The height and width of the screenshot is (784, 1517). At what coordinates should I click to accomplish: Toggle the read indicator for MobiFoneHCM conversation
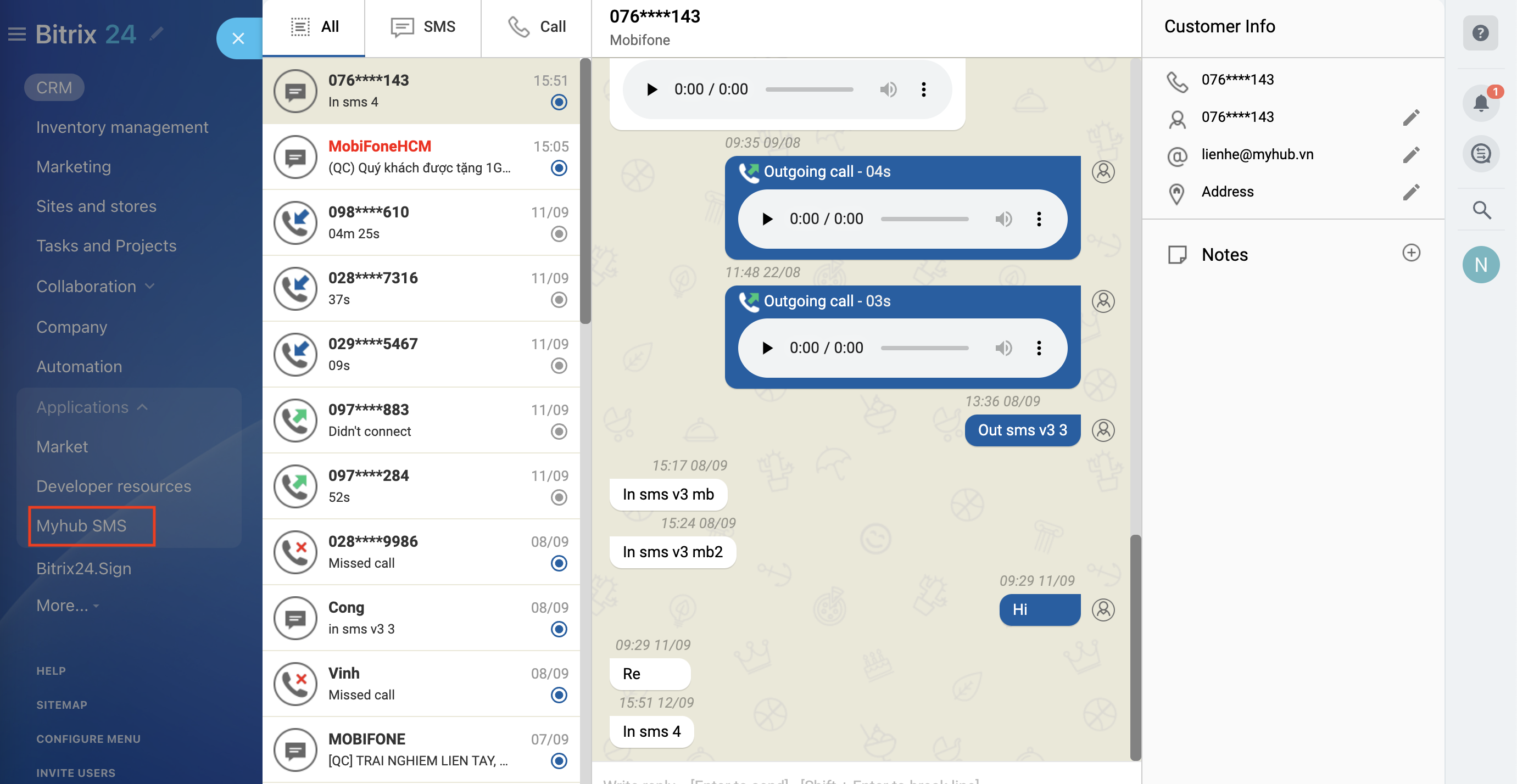click(x=558, y=169)
